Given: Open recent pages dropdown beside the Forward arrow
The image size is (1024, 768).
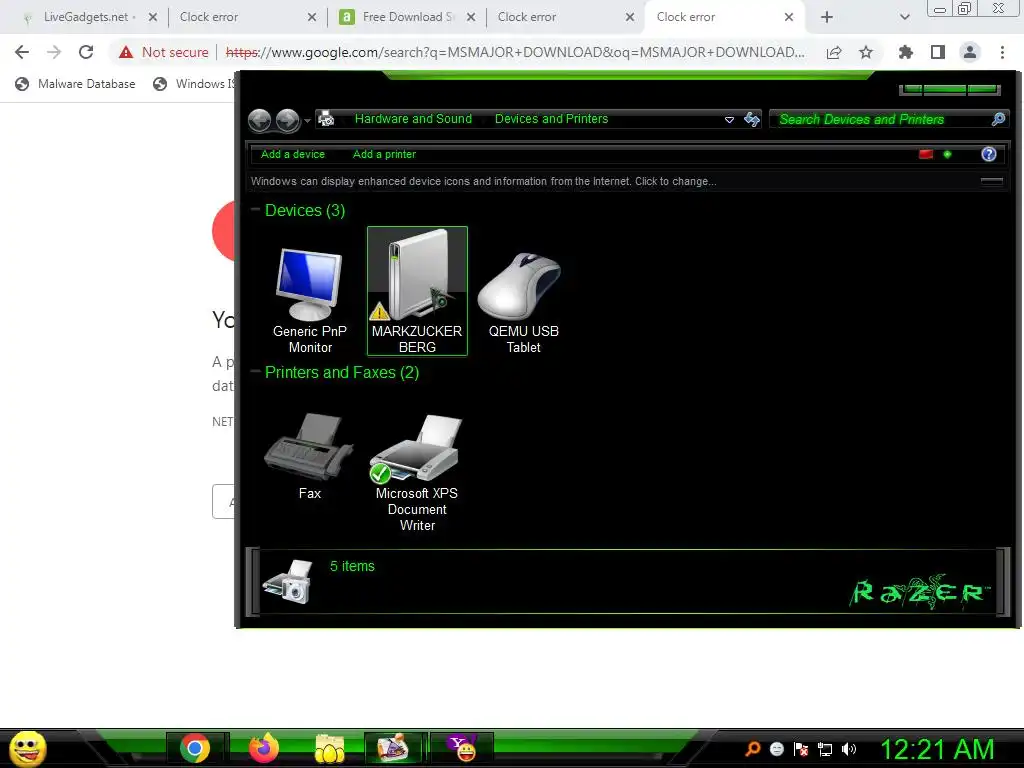Looking at the screenshot, I should point(307,121).
